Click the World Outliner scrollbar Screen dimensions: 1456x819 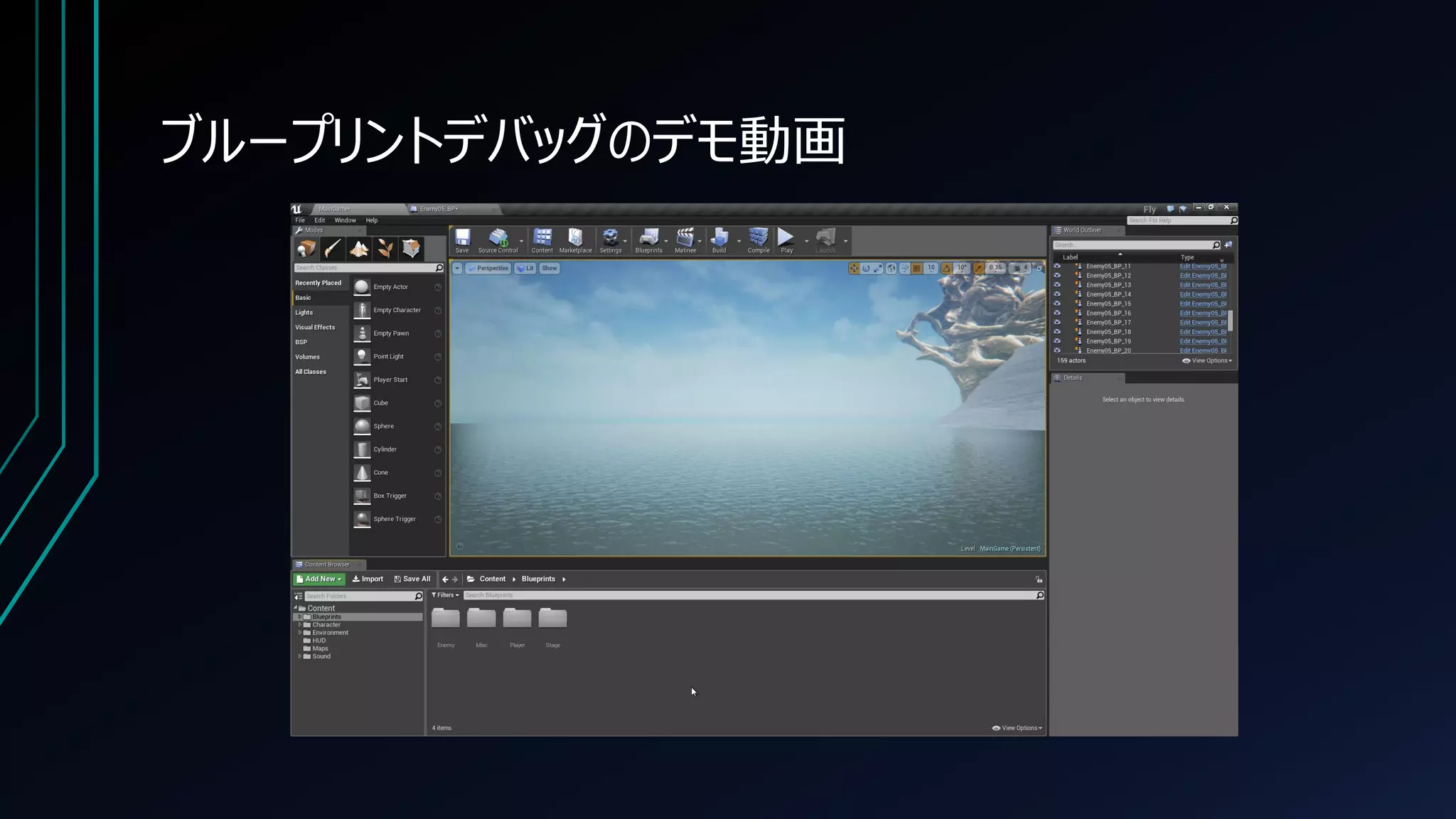point(1231,320)
